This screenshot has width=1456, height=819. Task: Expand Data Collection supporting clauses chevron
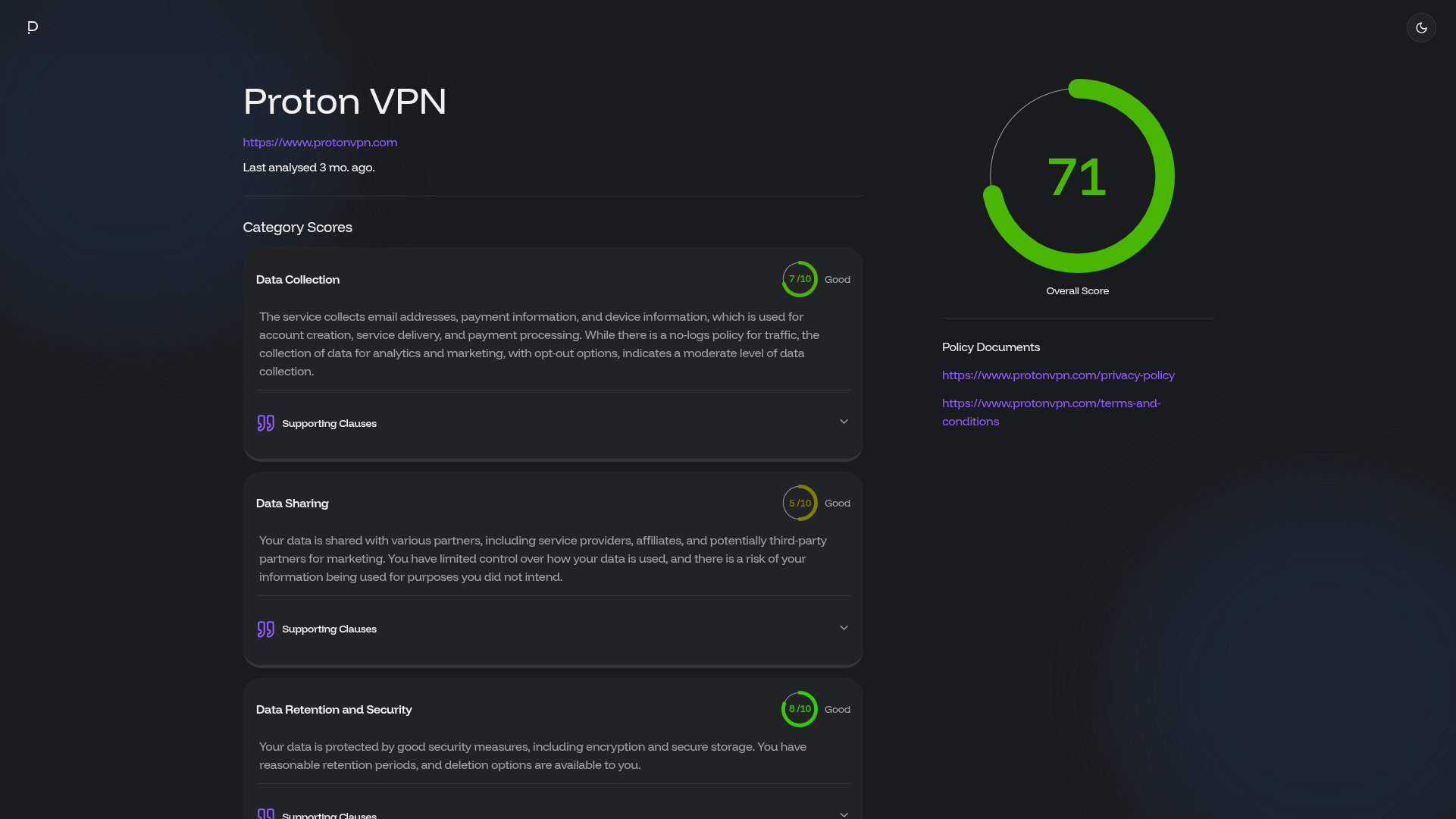click(x=844, y=422)
